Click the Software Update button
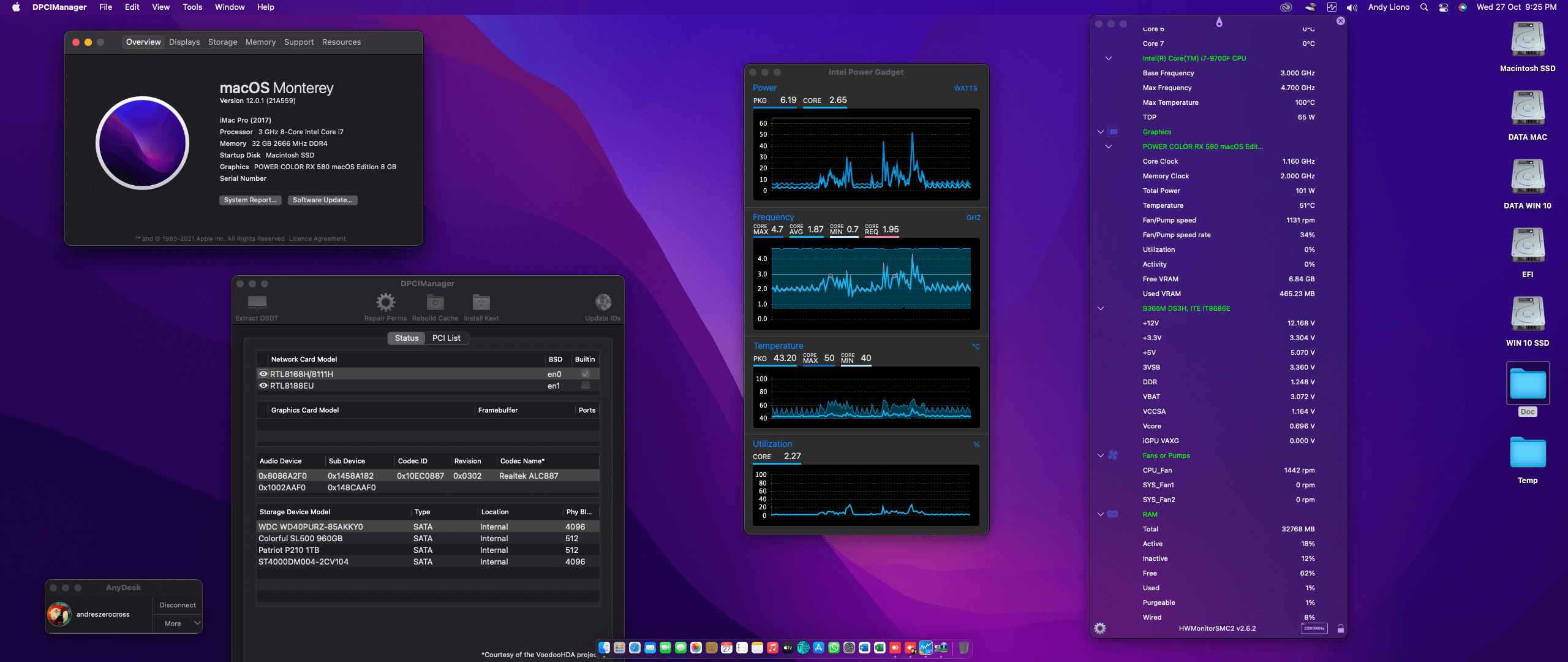This screenshot has height=662, width=1568. point(322,200)
